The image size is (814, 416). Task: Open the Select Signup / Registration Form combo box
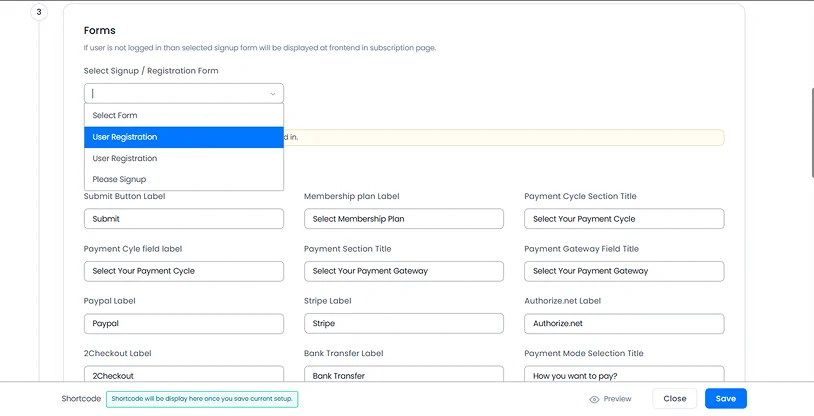[184, 93]
